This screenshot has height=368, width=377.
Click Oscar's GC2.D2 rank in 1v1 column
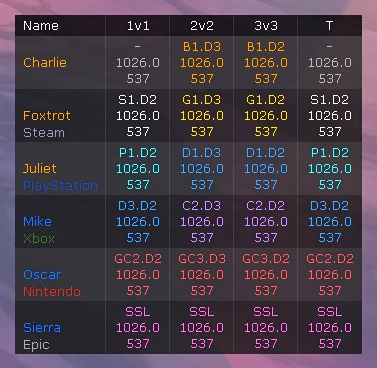[x=138, y=259]
